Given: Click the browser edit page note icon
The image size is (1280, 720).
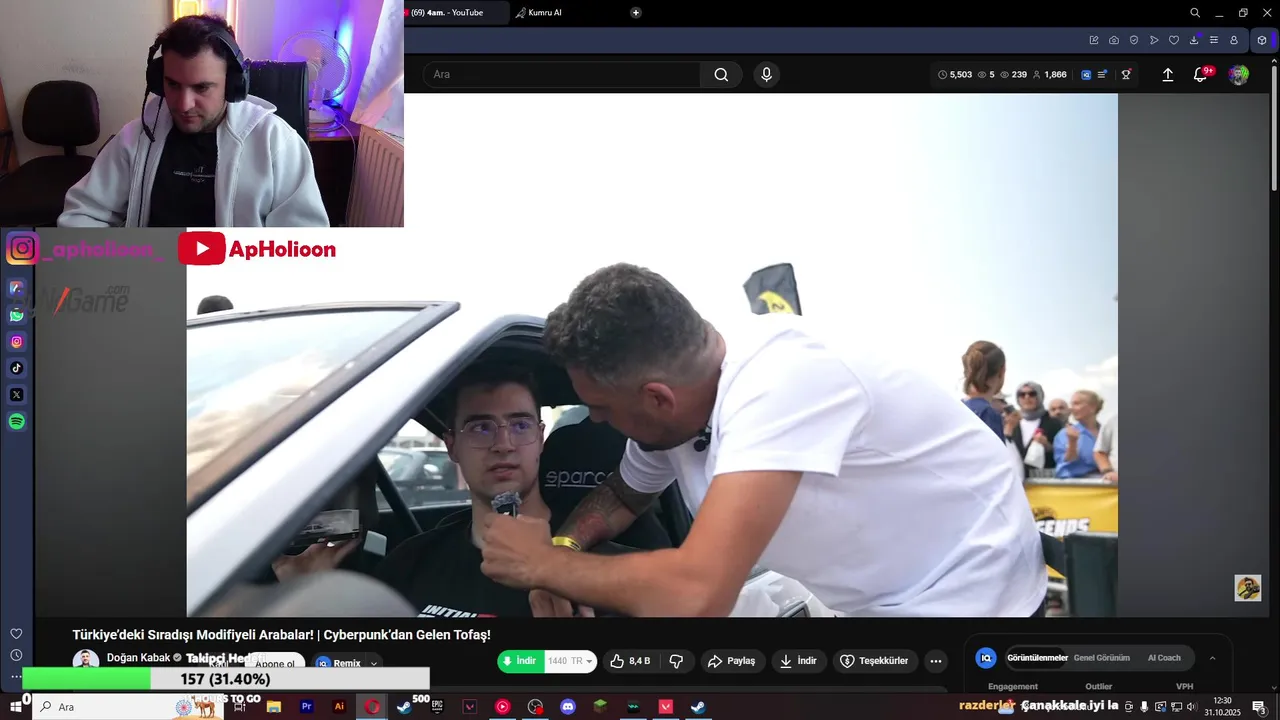Looking at the screenshot, I should (x=1094, y=40).
